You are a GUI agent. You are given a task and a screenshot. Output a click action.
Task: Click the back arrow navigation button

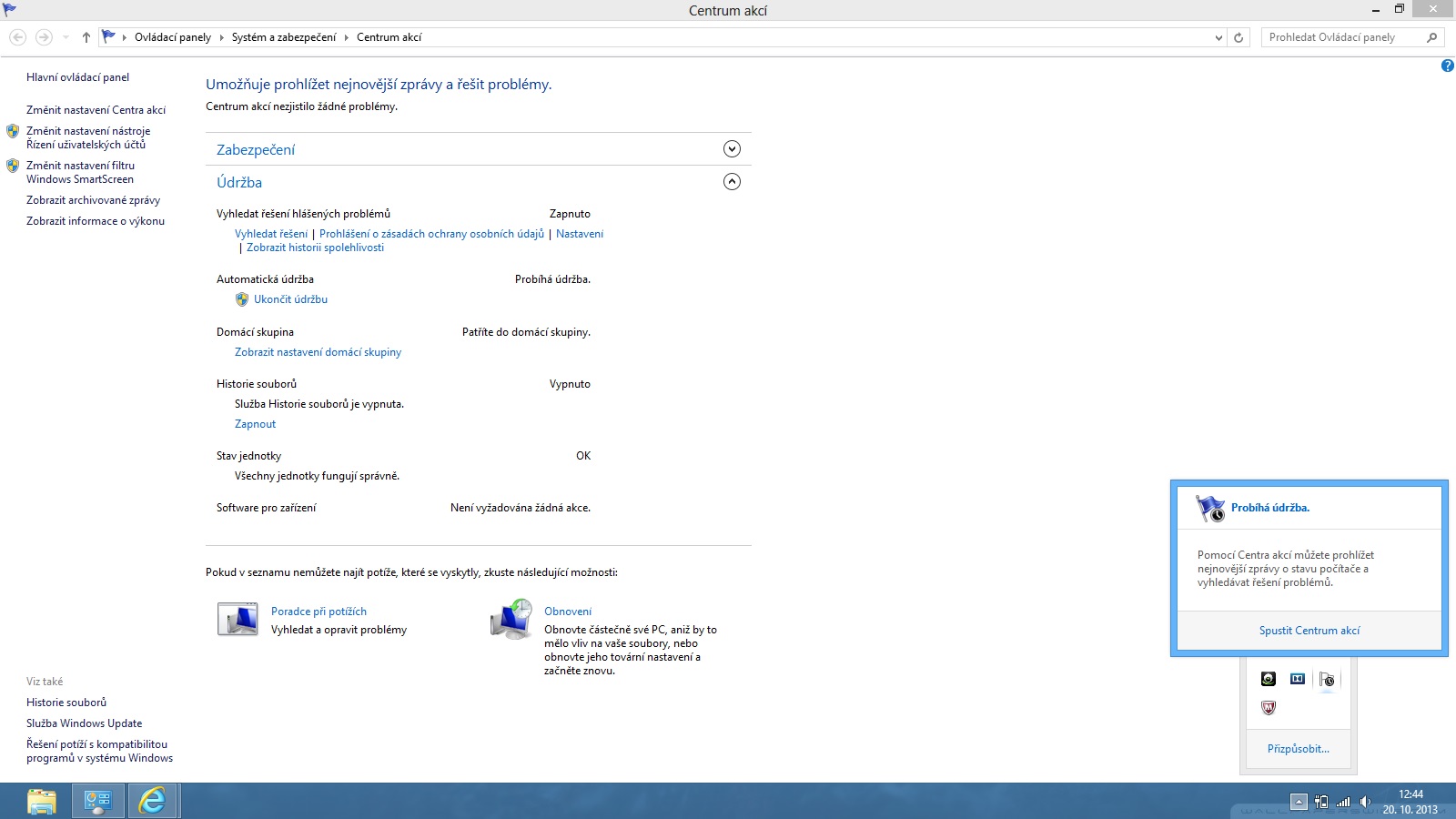coord(17,37)
